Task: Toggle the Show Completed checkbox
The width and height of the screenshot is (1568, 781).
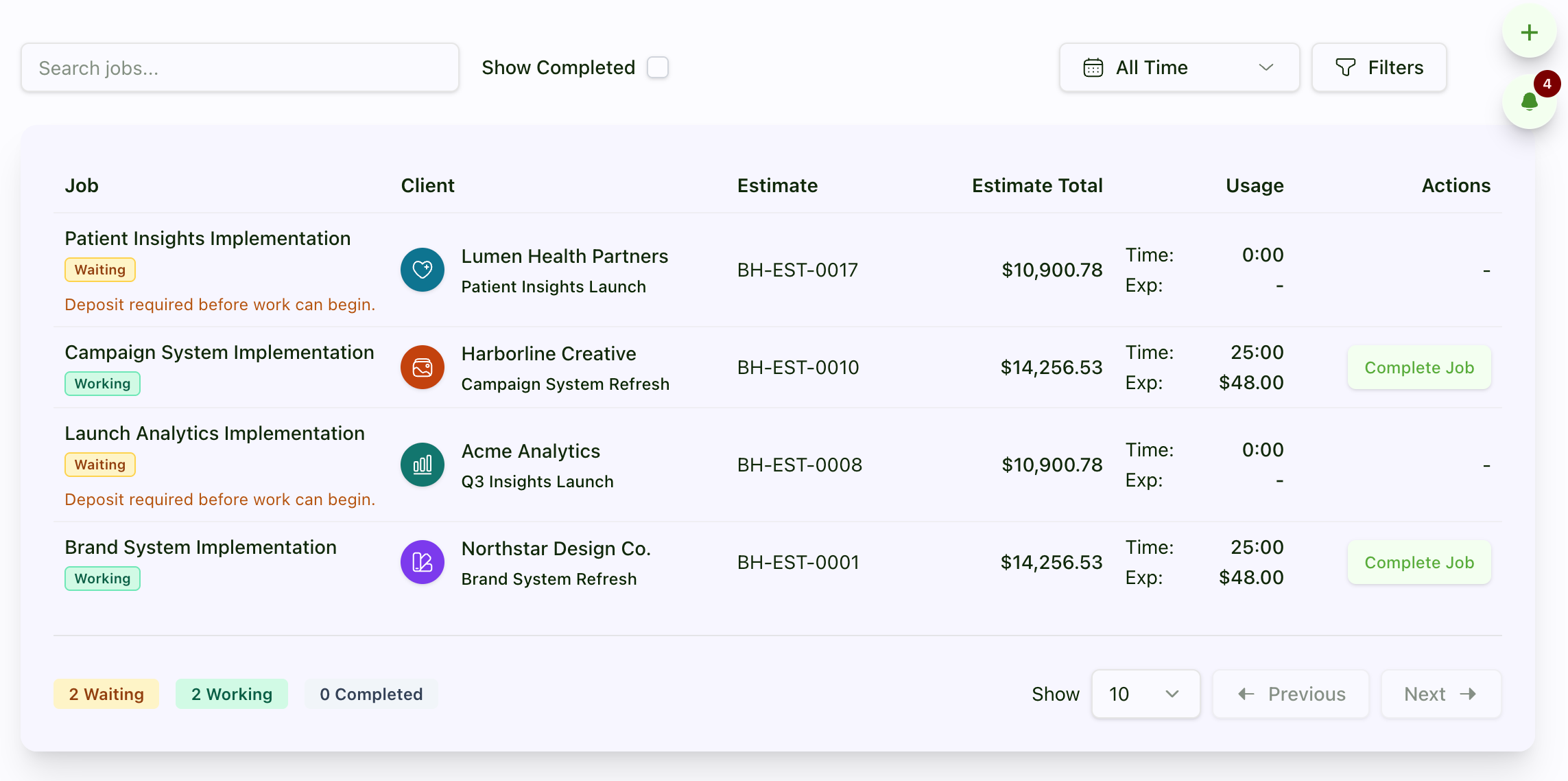Action: 658,67
